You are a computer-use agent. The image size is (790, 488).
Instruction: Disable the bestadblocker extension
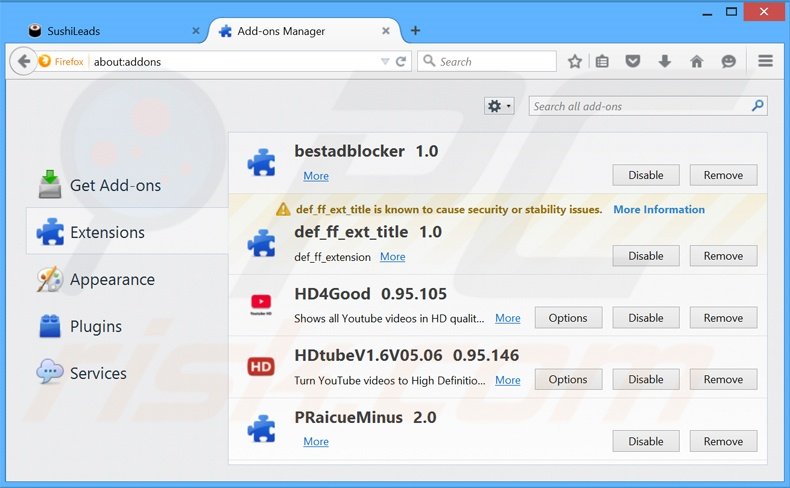coord(645,175)
